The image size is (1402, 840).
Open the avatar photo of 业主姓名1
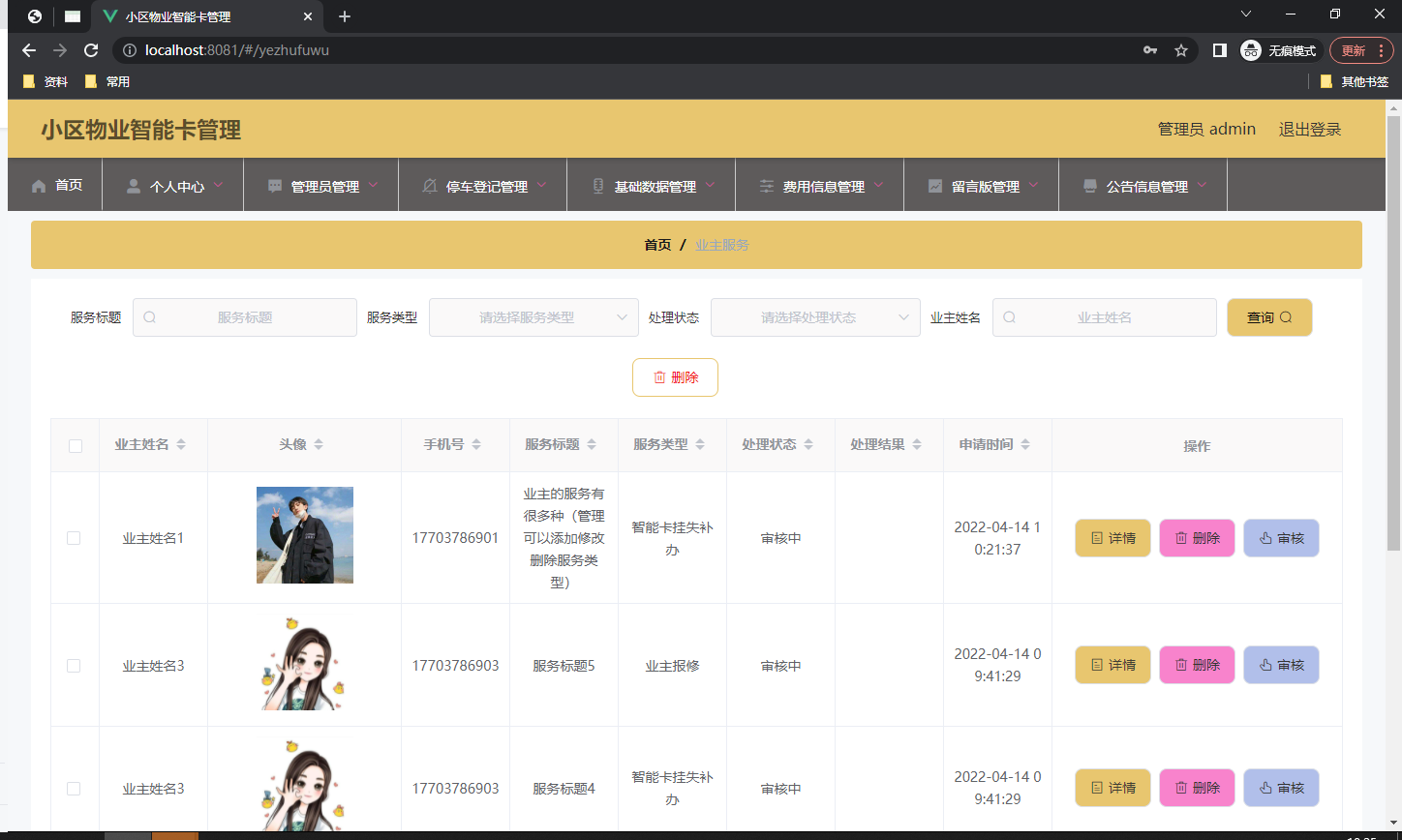pos(305,535)
